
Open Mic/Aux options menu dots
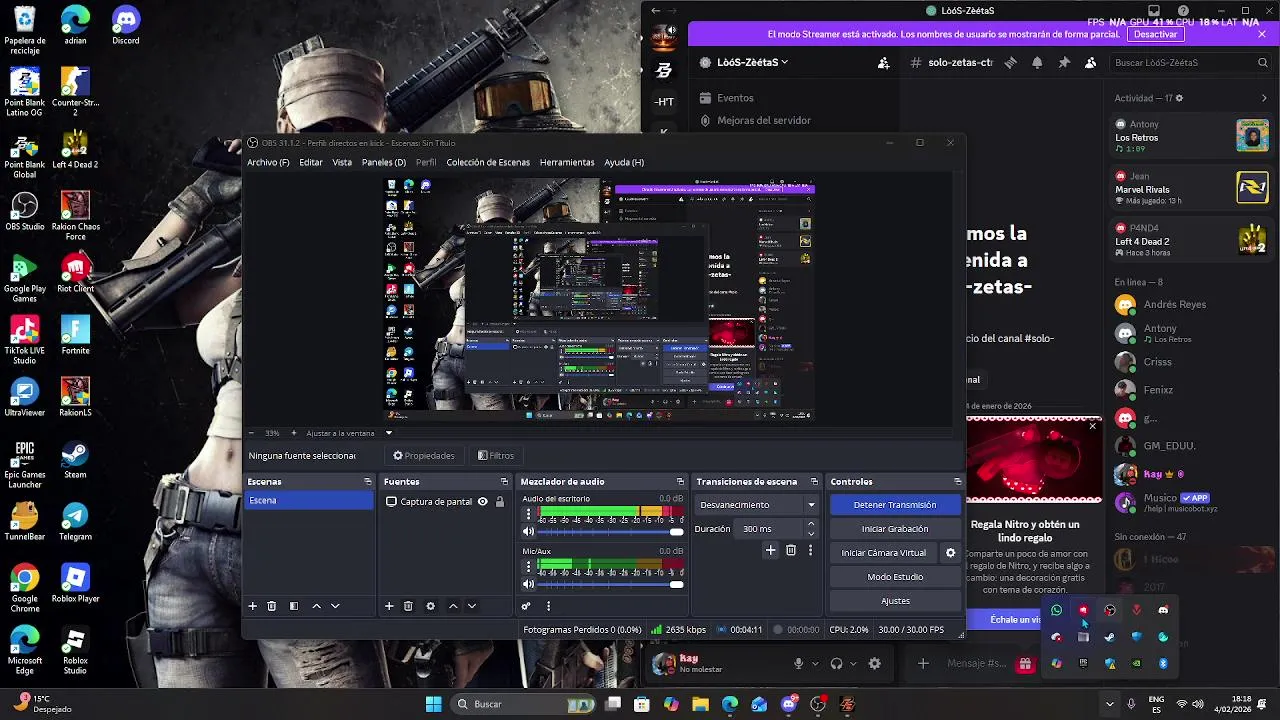528,567
